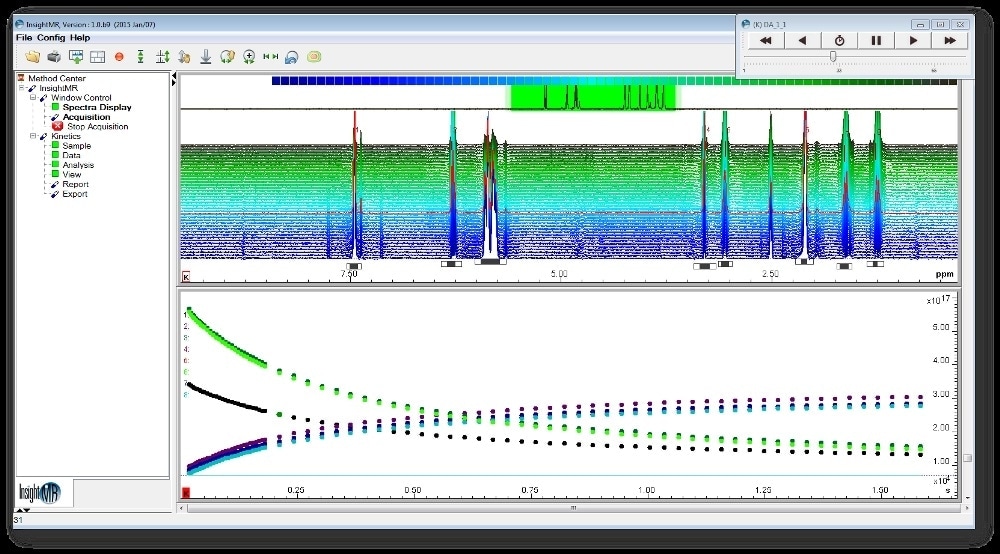Select the Spectra Display tree item

tap(96, 107)
